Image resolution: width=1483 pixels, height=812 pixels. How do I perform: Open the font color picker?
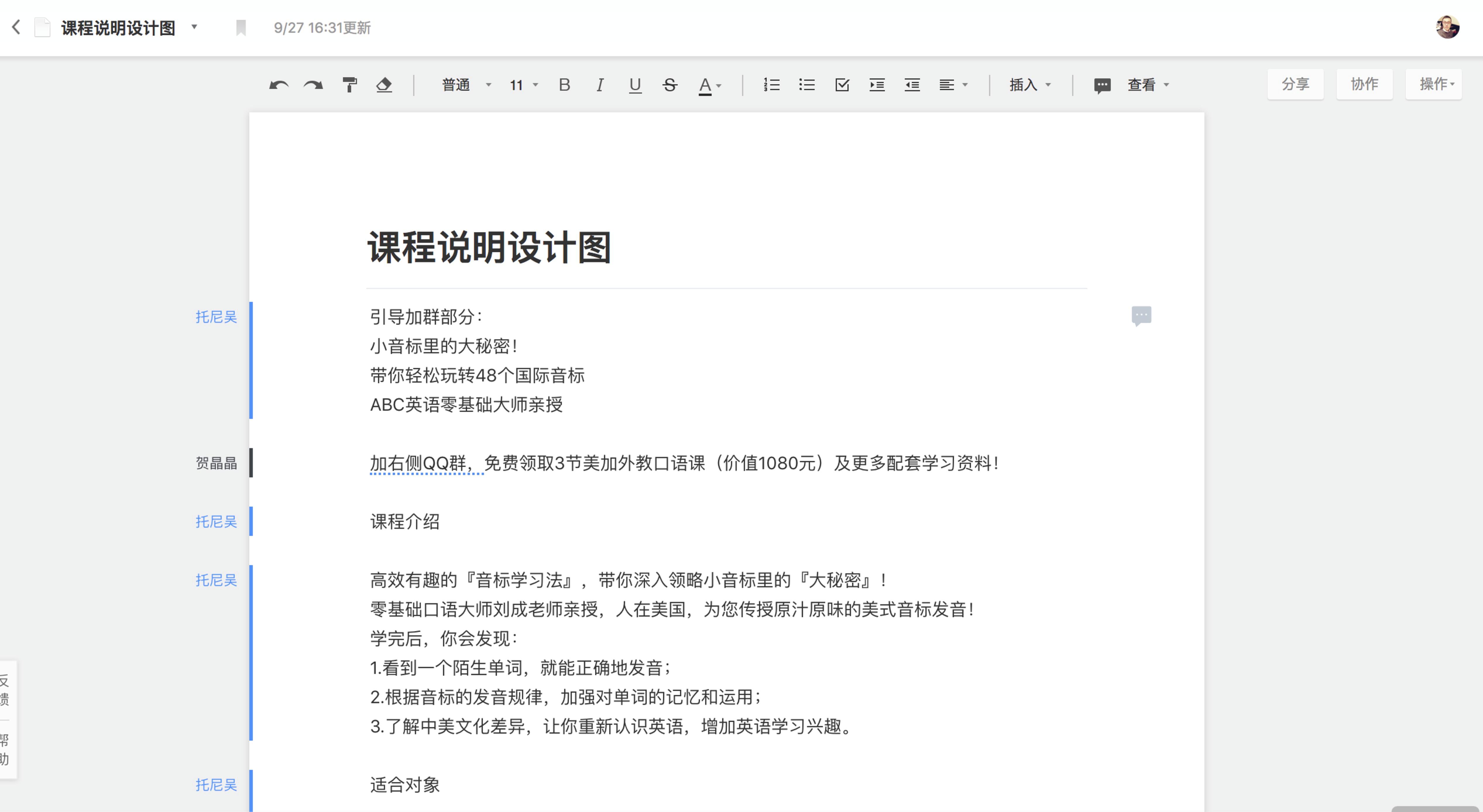709,86
